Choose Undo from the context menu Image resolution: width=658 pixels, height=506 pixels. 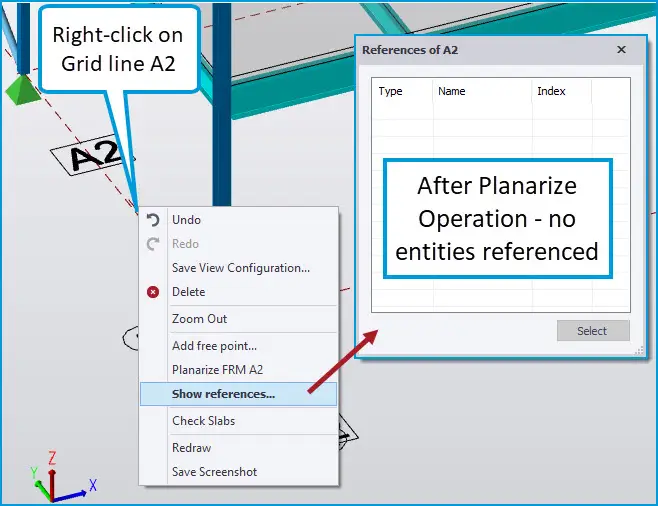tap(238, 220)
